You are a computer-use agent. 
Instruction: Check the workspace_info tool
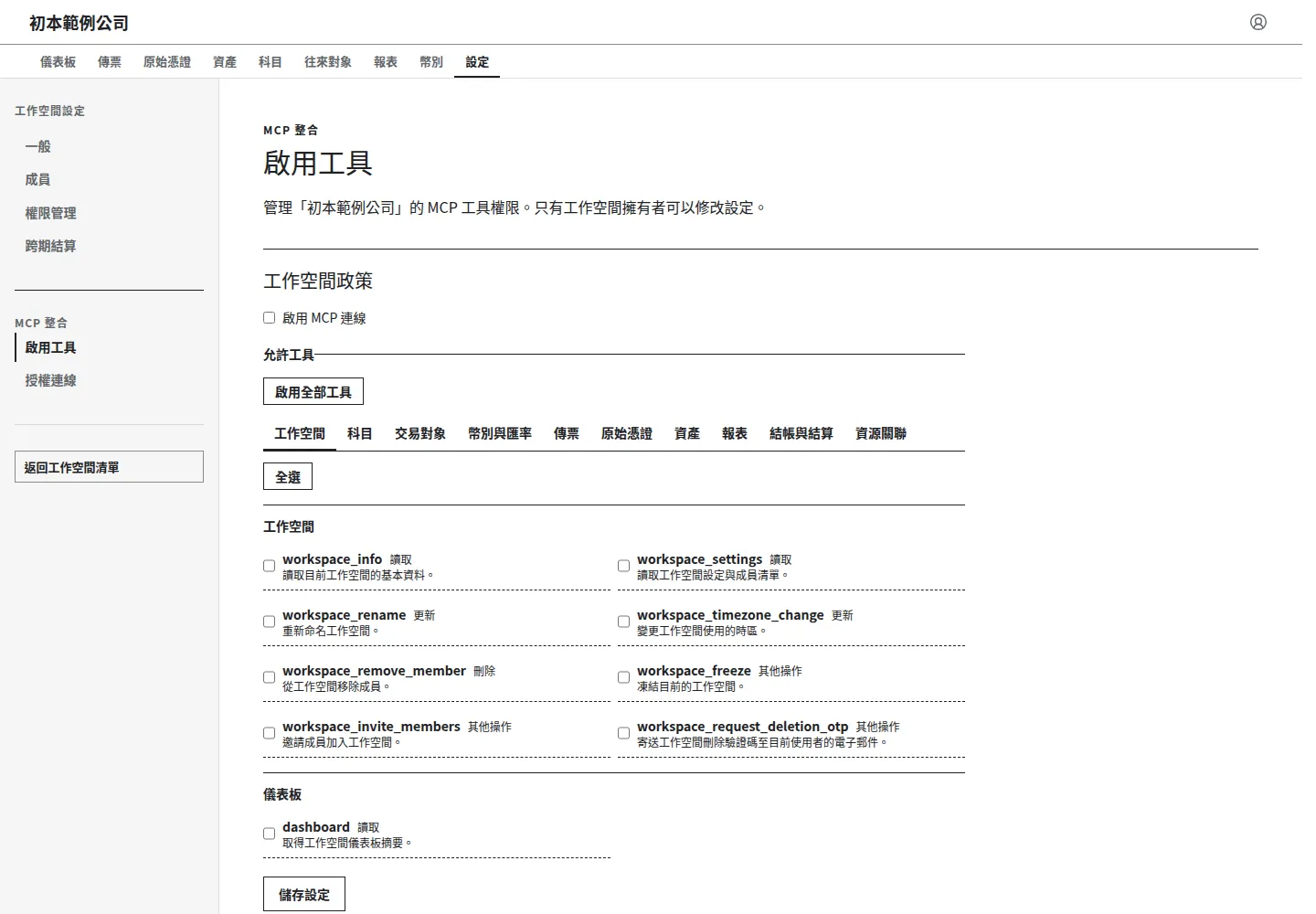point(269,566)
